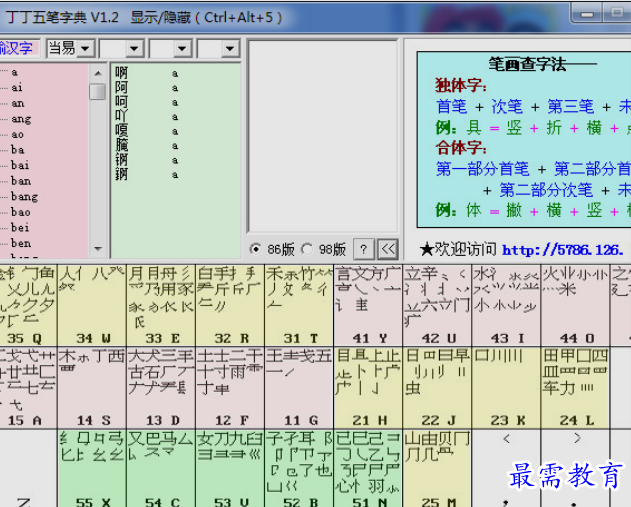Click the 13 D radical key
631x507 pixels.
pyautogui.click(x=161, y=387)
